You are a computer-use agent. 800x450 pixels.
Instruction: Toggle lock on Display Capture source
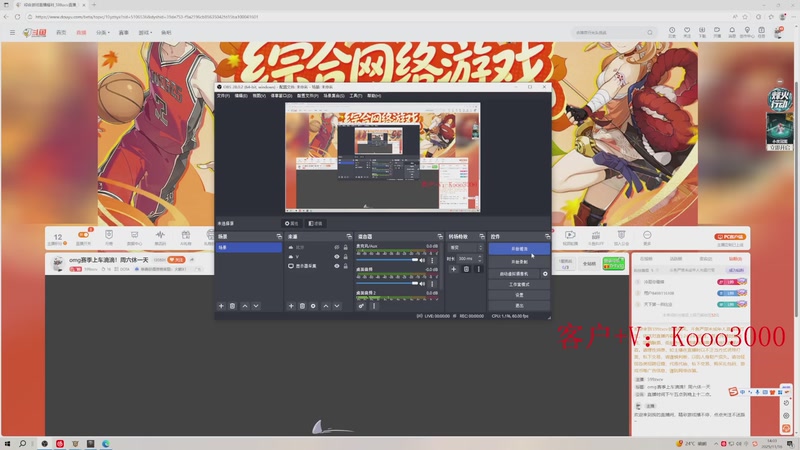point(345,266)
